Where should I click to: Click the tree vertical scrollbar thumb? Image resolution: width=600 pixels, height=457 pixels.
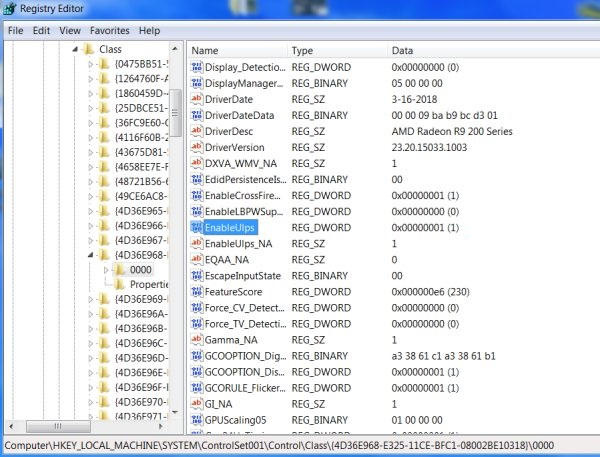175,113
